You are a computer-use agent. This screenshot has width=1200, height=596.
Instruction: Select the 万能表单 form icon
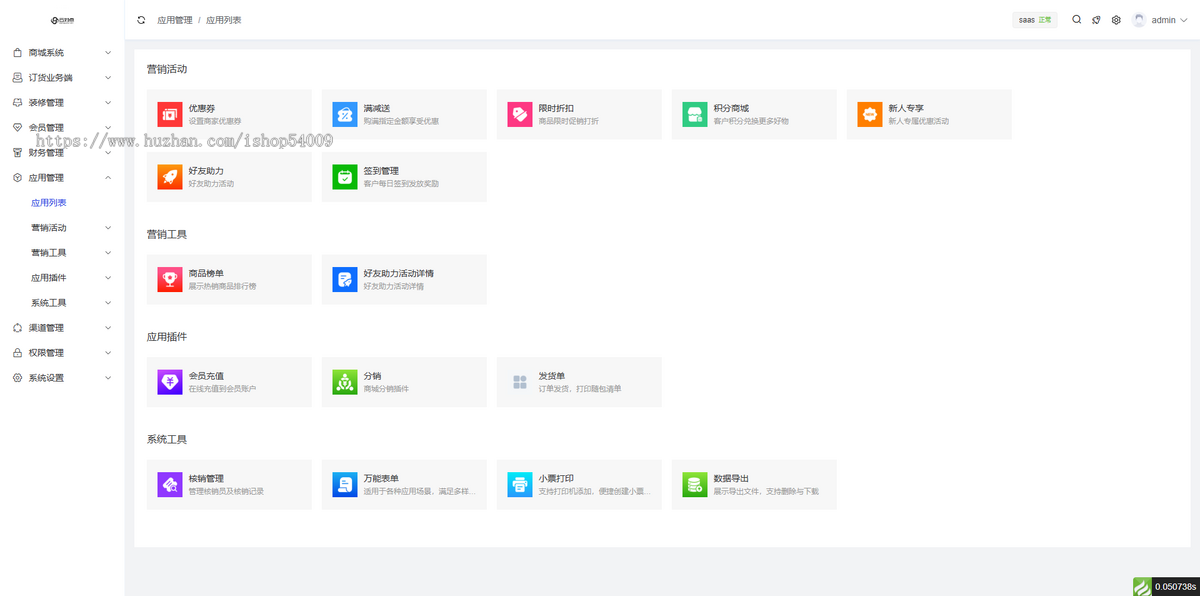pos(345,485)
